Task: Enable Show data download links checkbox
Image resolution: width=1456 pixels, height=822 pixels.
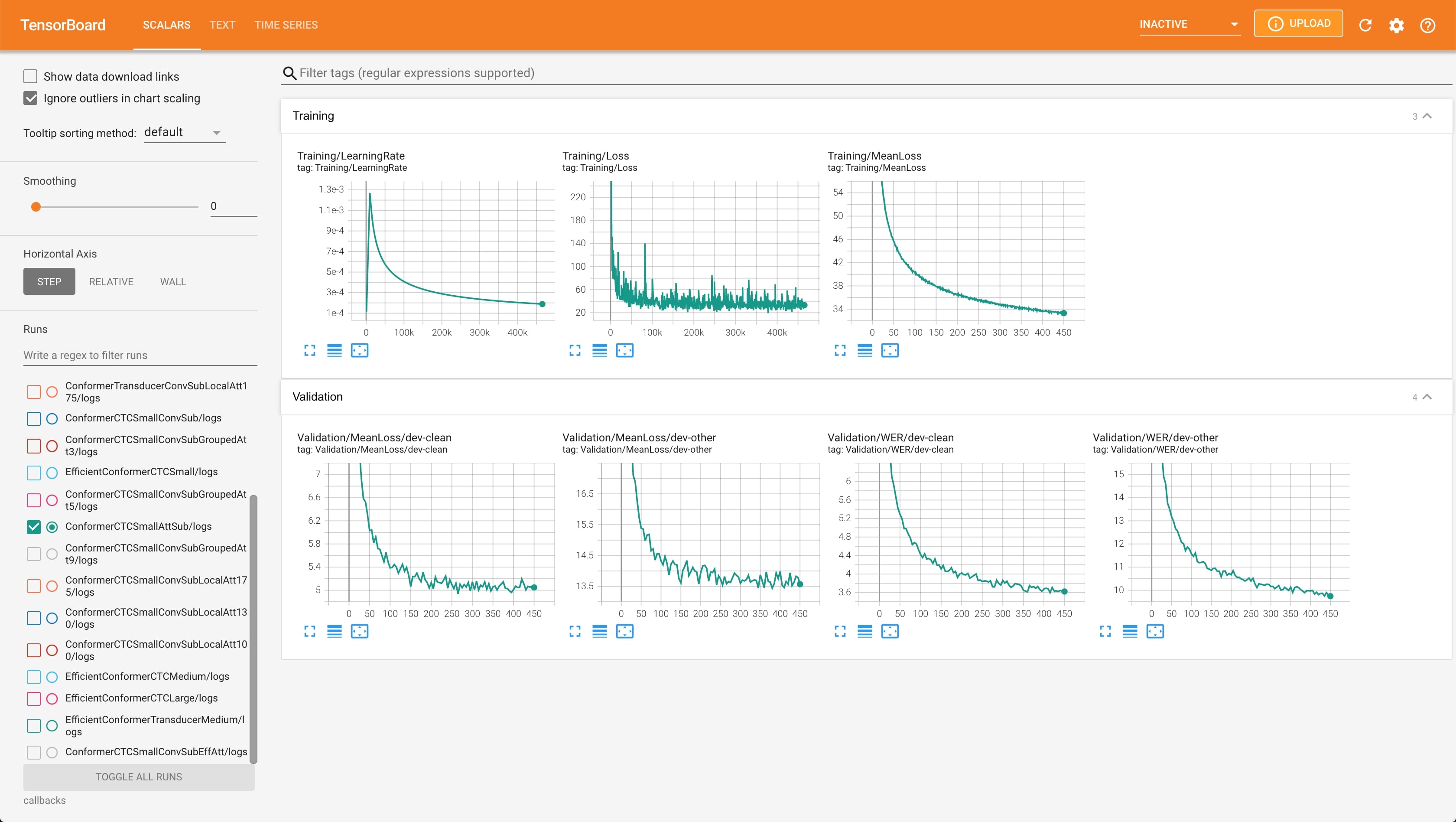Action: pos(30,76)
